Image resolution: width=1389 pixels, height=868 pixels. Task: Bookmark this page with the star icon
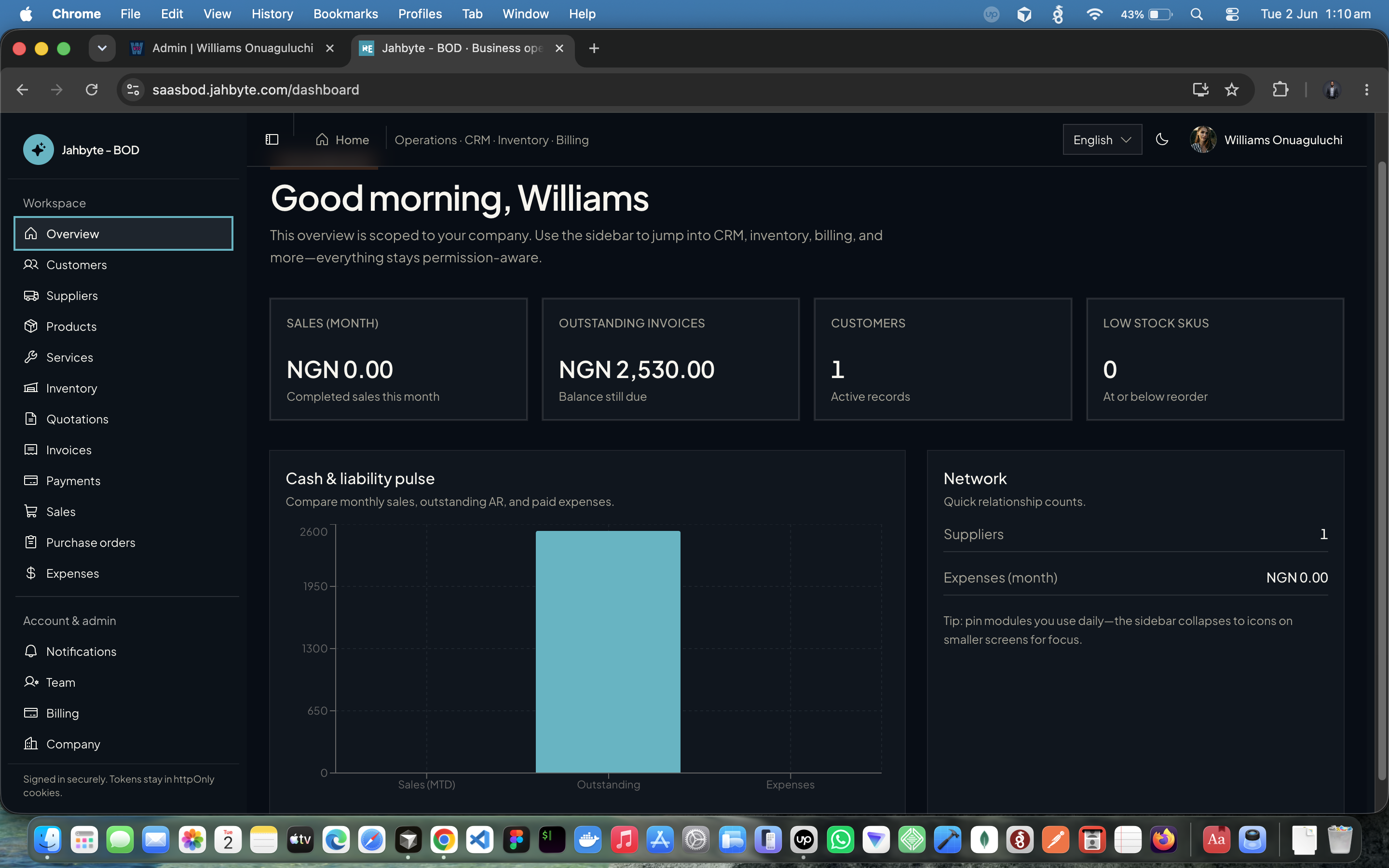point(1232,90)
